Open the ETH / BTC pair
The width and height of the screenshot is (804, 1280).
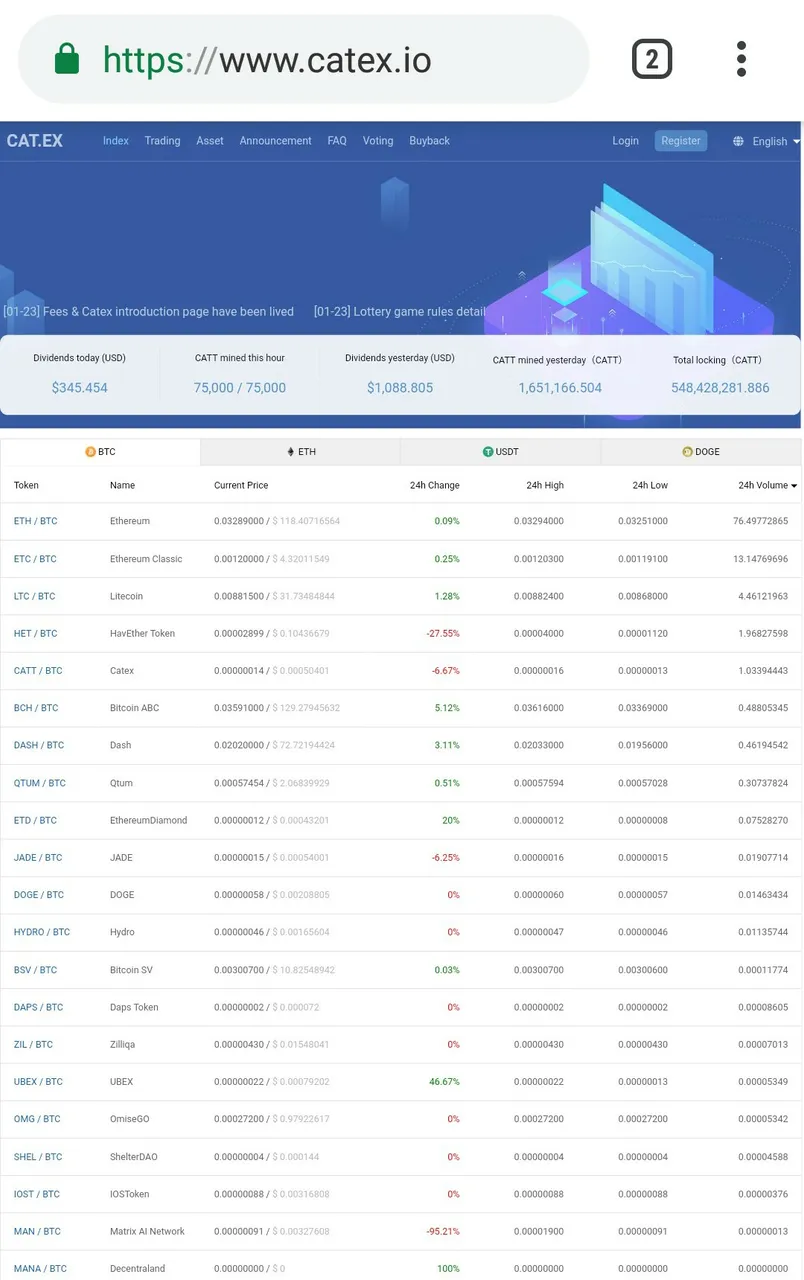coord(35,522)
